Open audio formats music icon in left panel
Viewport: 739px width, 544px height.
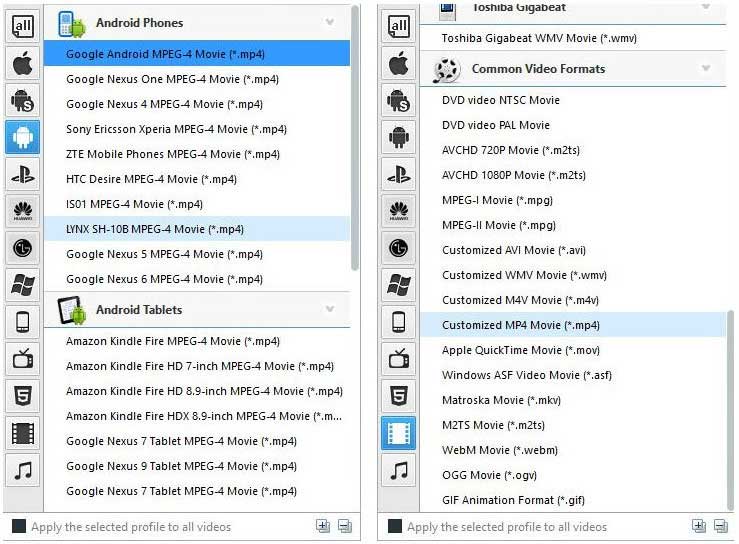point(23,470)
